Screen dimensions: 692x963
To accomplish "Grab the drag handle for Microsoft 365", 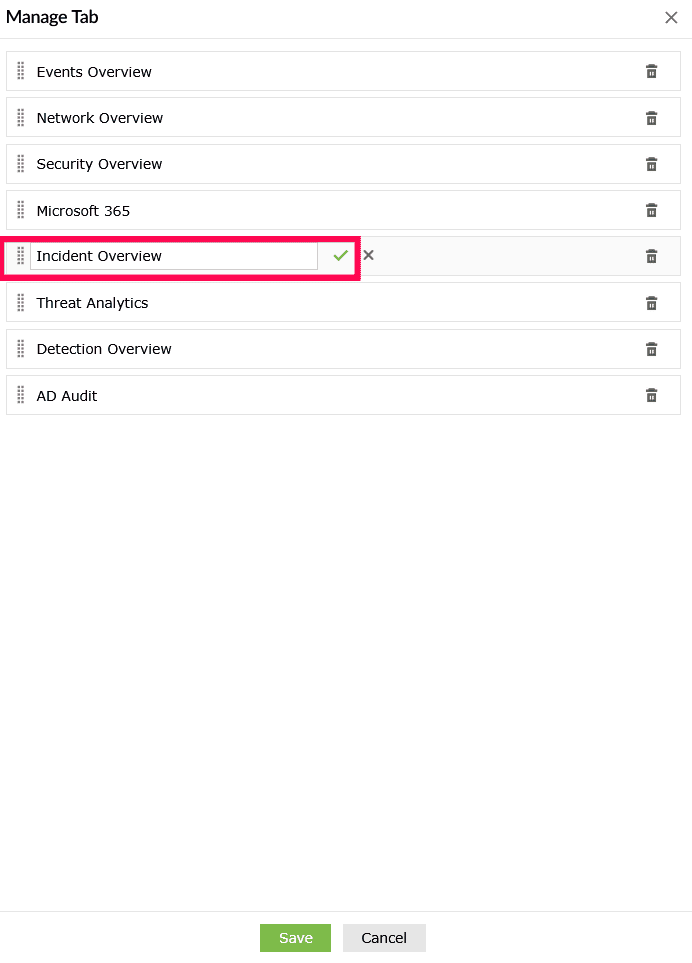I will coord(20,210).
